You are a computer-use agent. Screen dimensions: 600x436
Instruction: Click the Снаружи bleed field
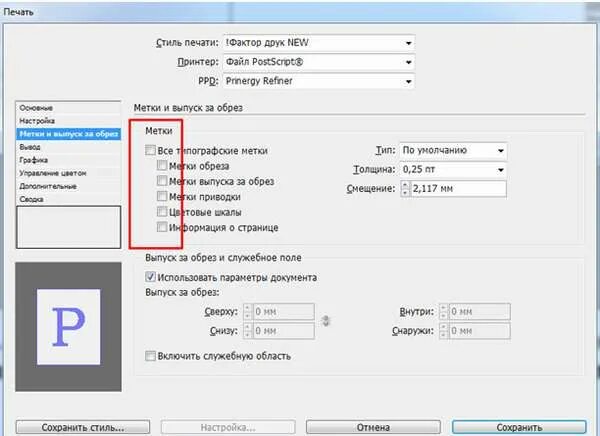click(479, 331)
